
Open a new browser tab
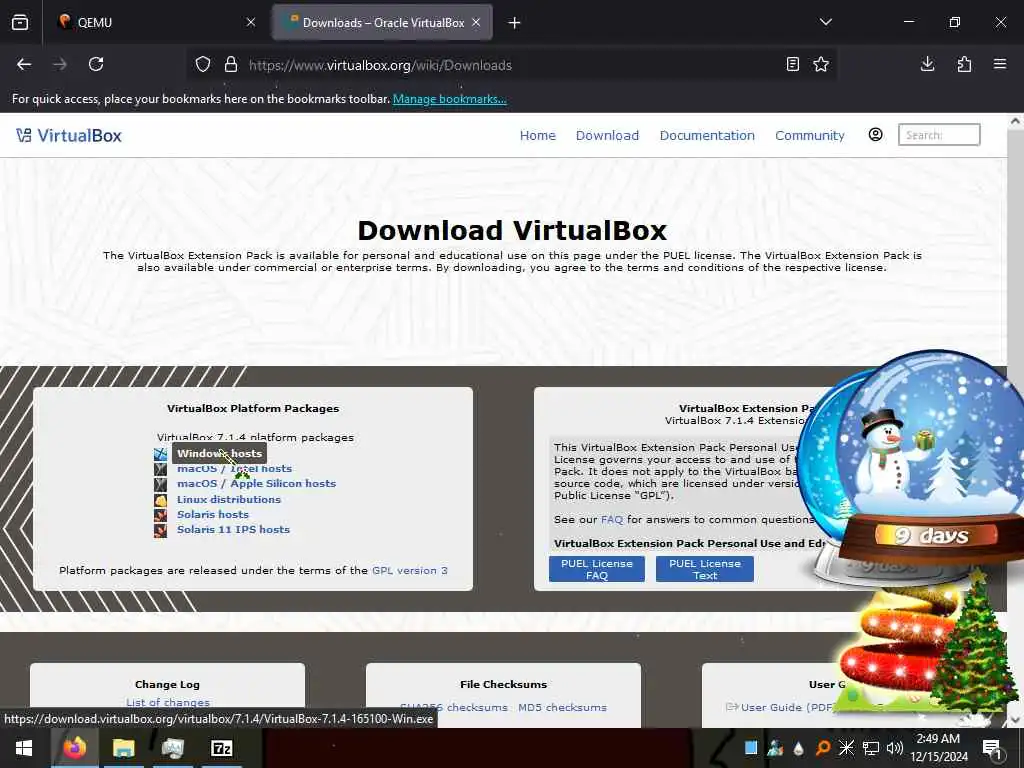(514, 23)
